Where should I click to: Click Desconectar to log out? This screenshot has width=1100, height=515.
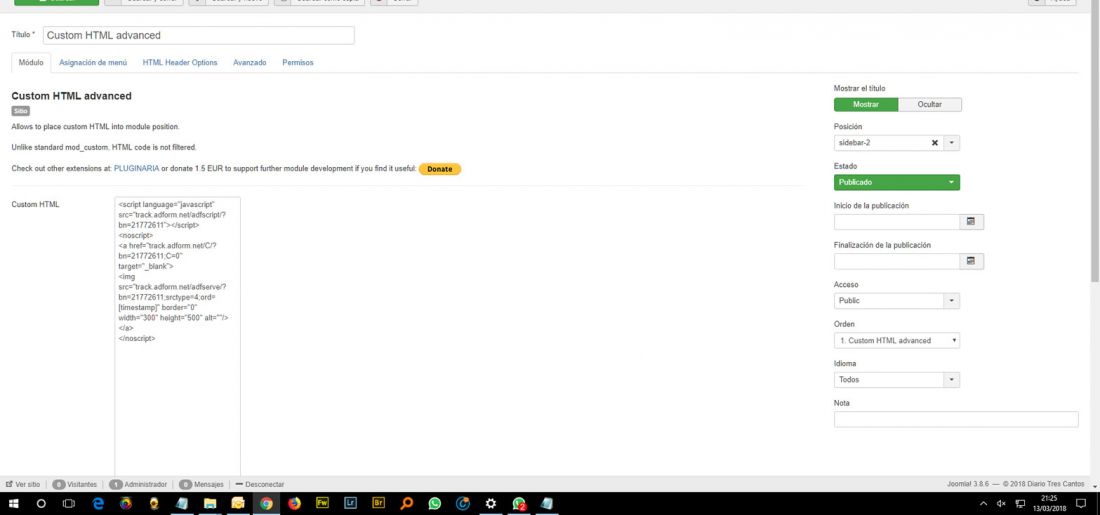tap(260, 484)
